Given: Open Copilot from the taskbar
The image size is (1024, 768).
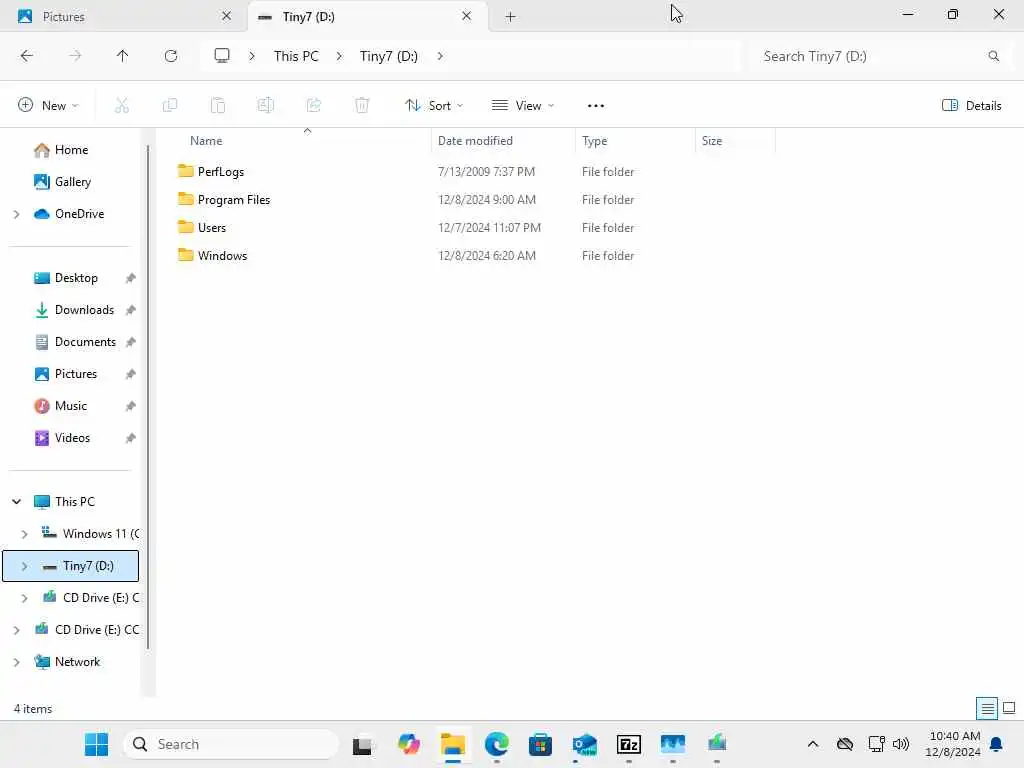Looking at the screenshot, I should pos(409,744).
